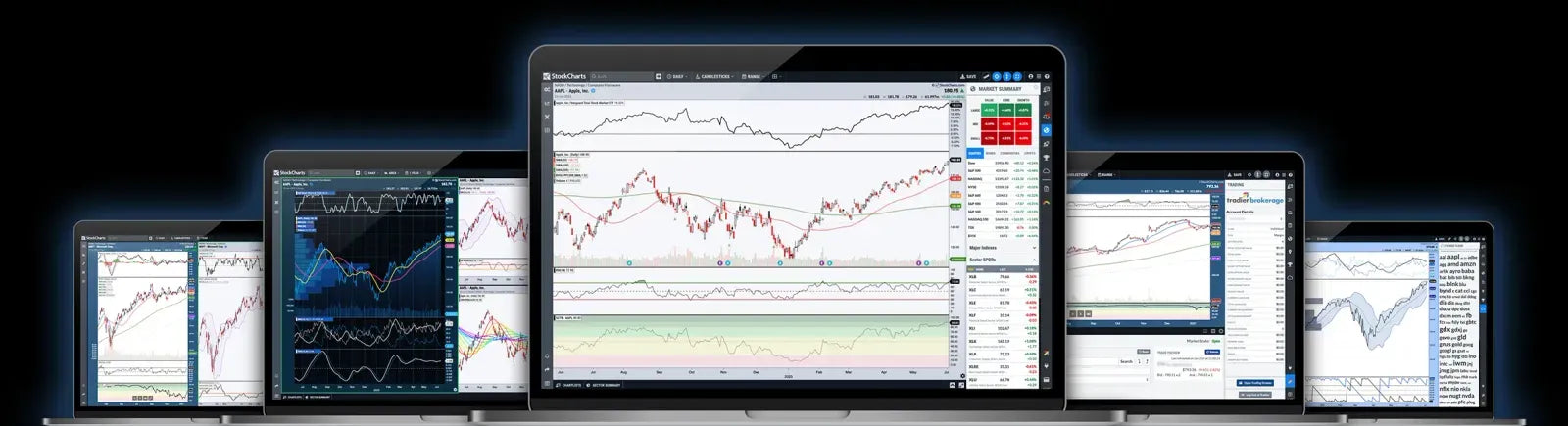Click the chart settings gear icon, center laptop
The height and width of the screenshot is (426, 1568).
point(963,375)
